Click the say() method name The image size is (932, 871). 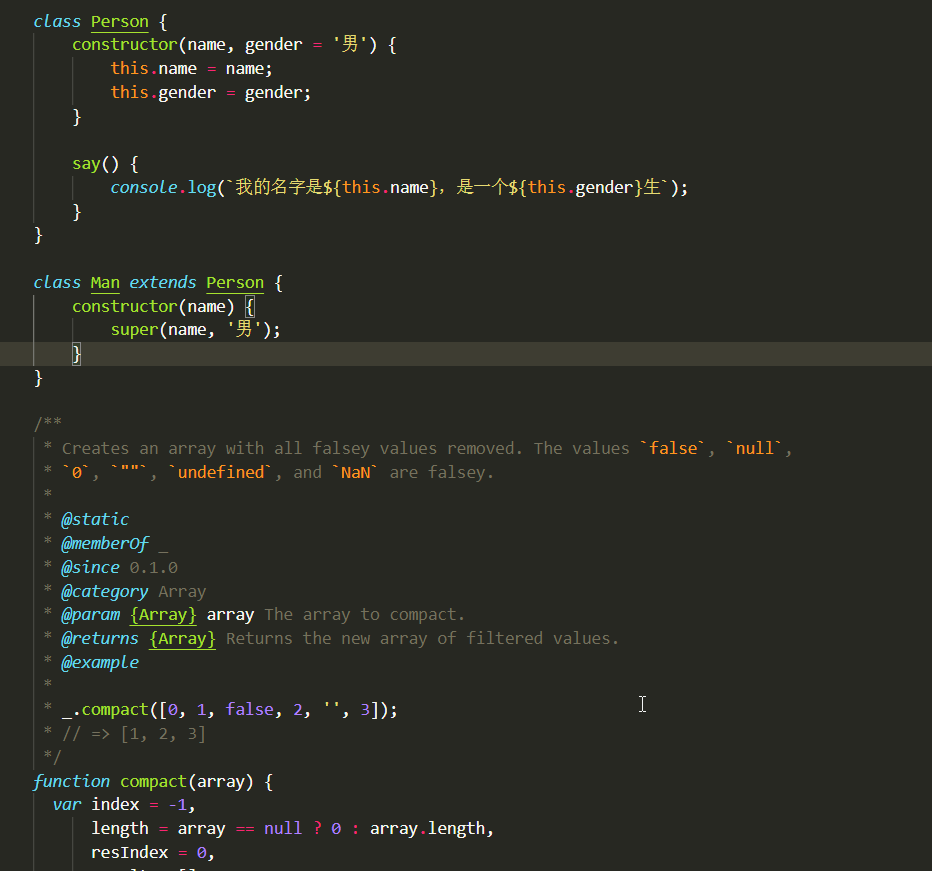(86, 164)
